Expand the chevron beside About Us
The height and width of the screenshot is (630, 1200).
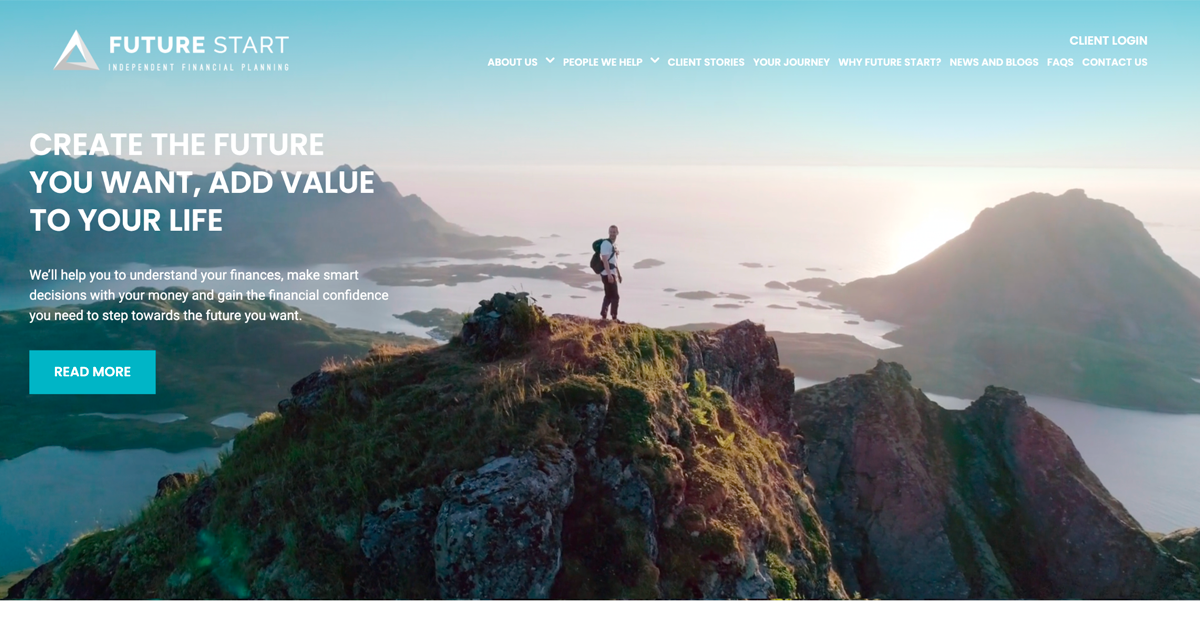tap(550, 61)
